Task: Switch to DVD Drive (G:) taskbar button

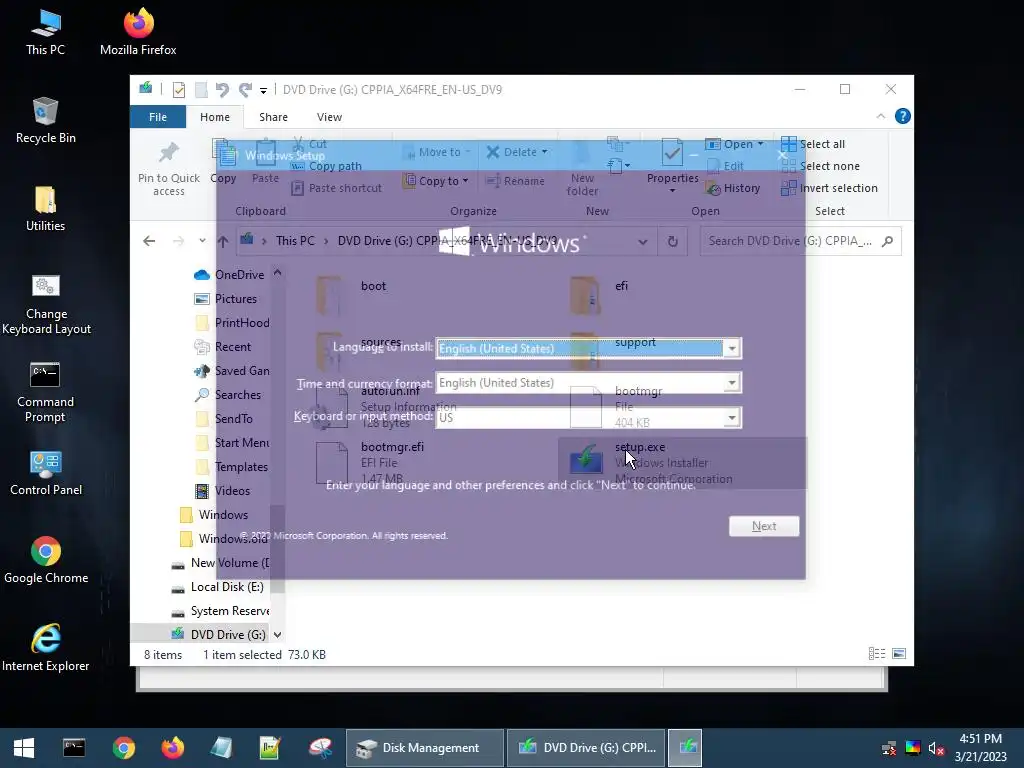Action: pos(586,748)
